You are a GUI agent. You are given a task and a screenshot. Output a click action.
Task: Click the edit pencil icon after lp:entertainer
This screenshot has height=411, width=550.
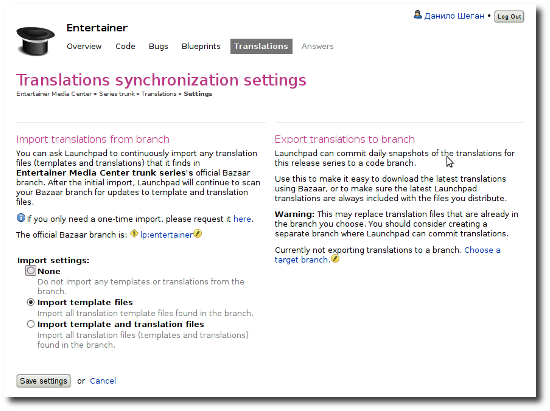pos(198,234)
